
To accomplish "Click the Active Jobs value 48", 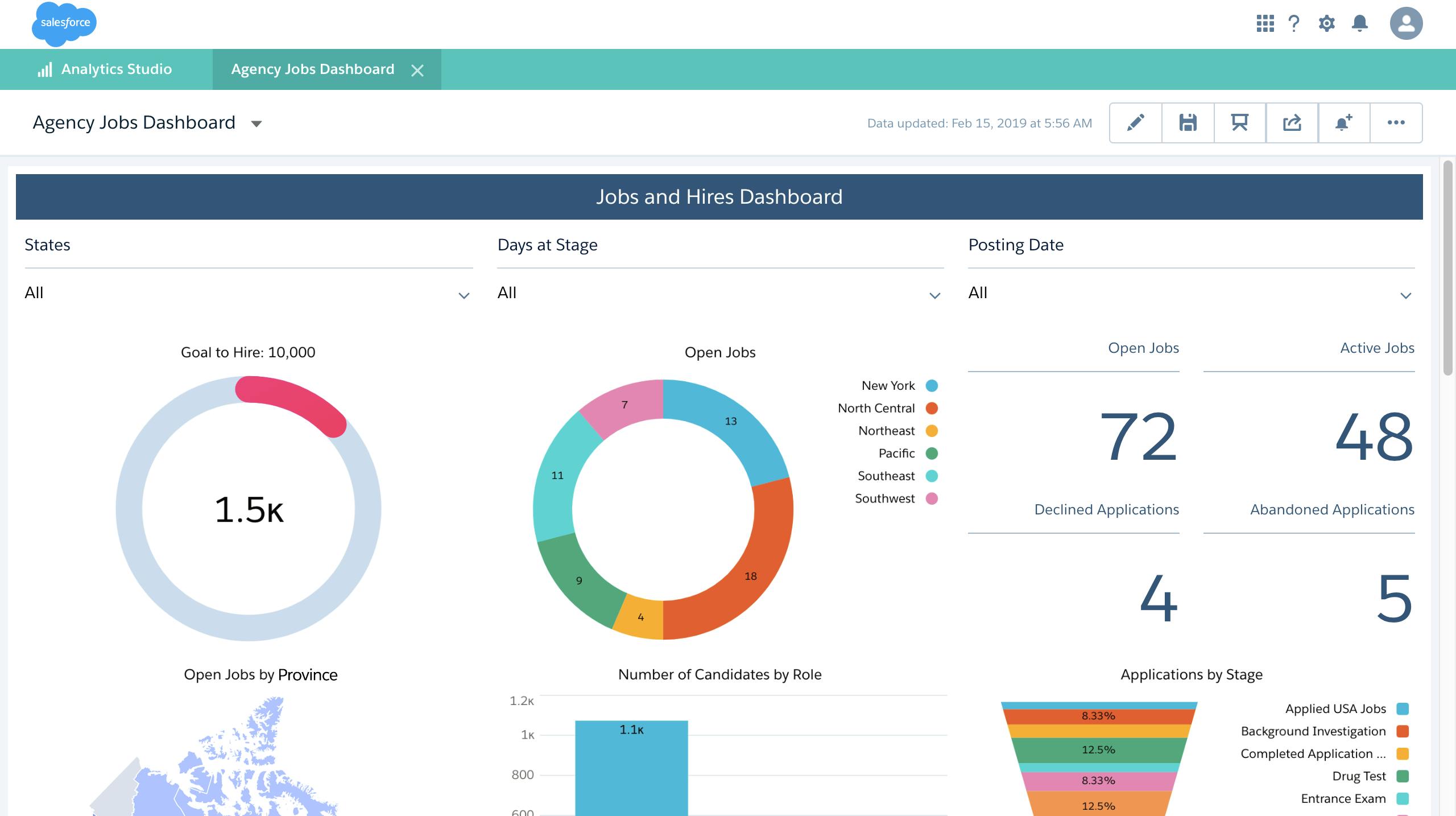I will click(1374, 437).
